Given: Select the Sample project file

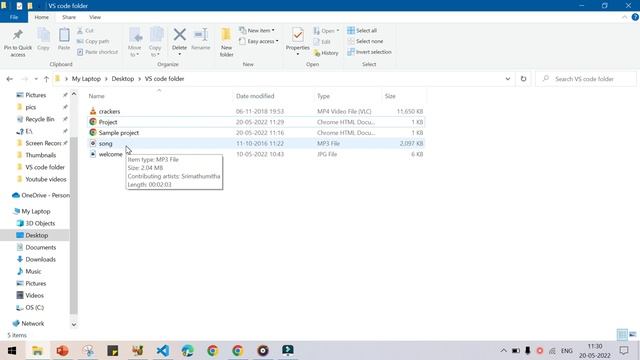Looking at the screenshot, I should pos(256,133).
